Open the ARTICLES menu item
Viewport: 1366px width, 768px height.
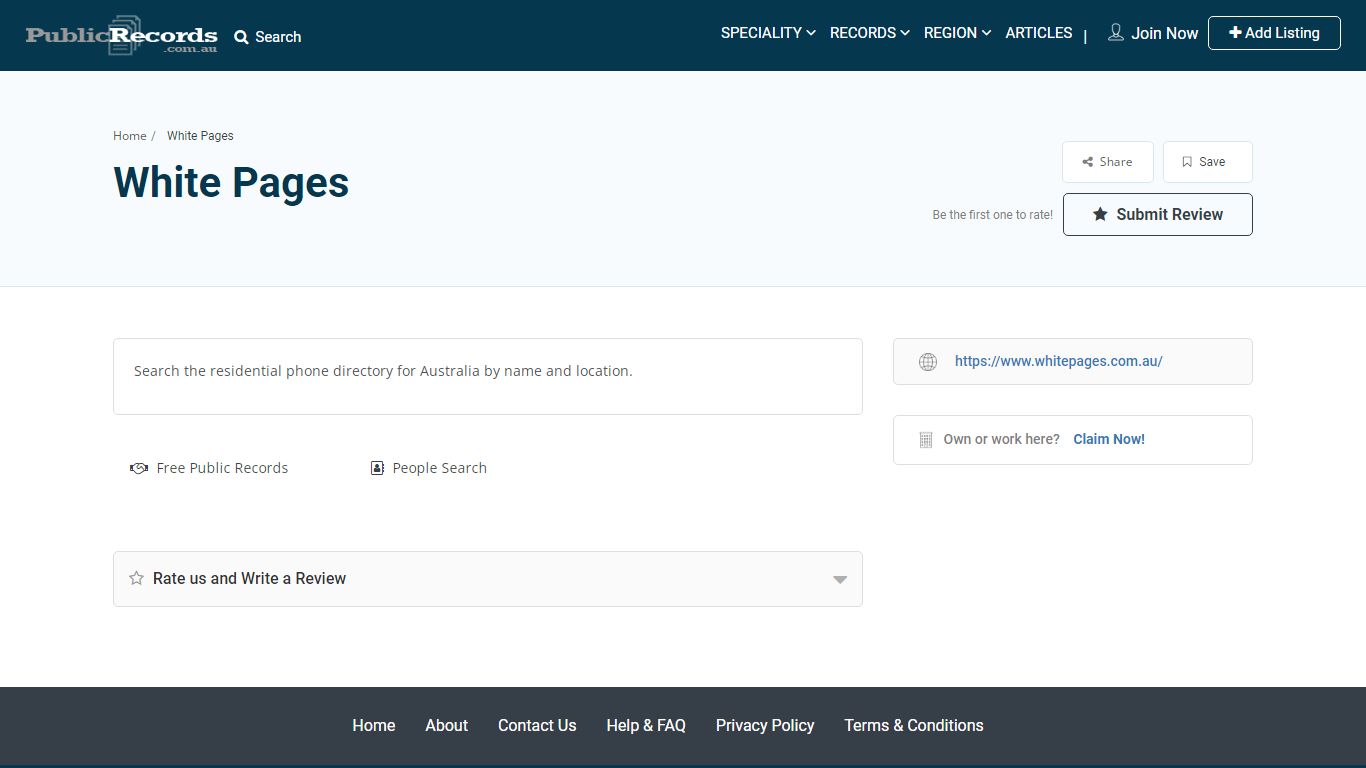(1039, 33)
